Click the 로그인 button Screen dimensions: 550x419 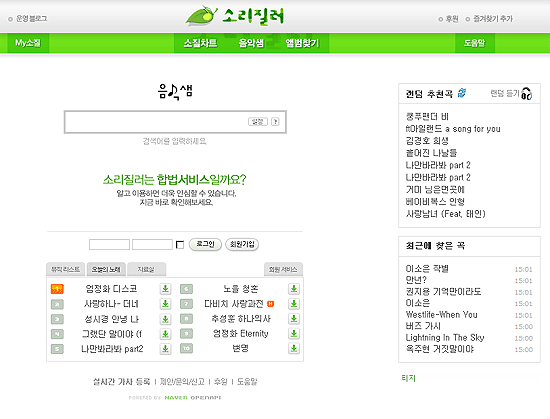[205, 244]
